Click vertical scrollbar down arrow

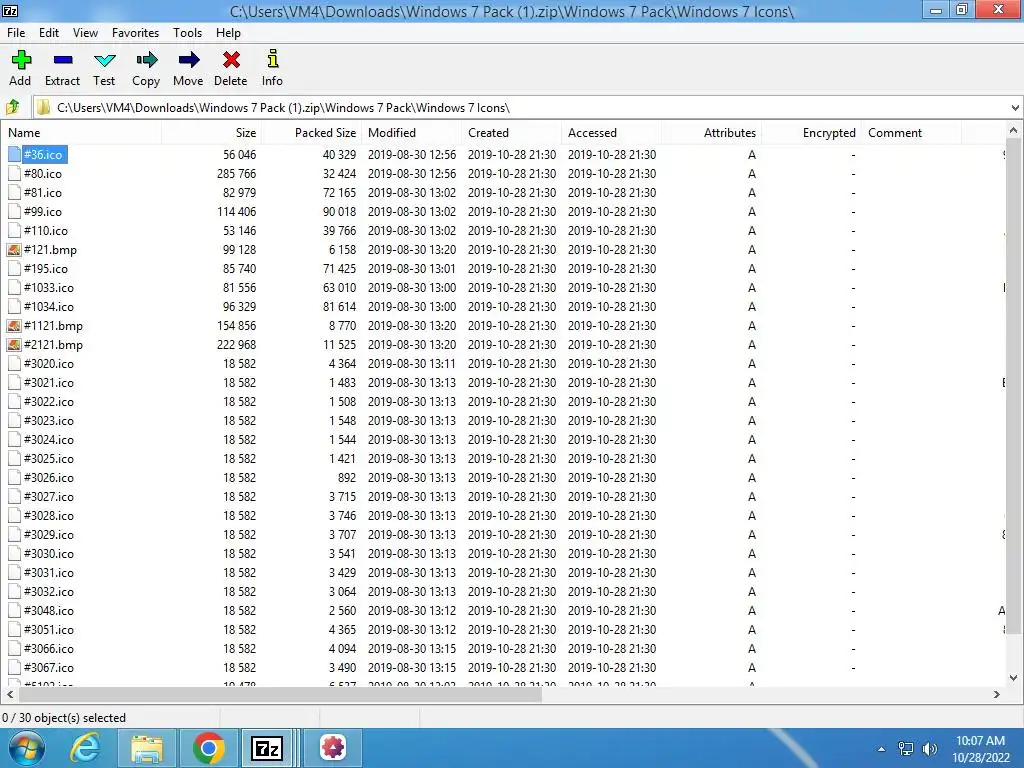click(x=1014, y=678)
